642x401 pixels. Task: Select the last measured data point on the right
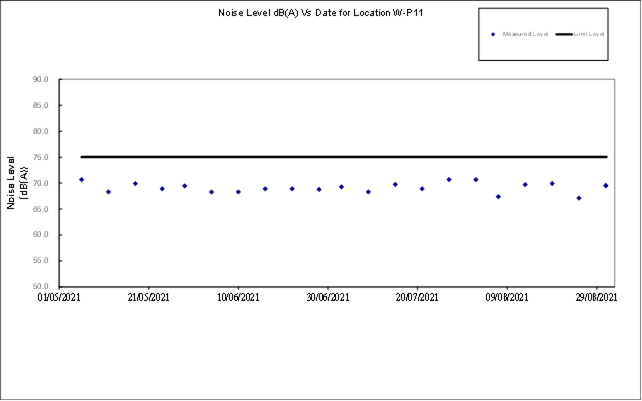coord(605,185)
